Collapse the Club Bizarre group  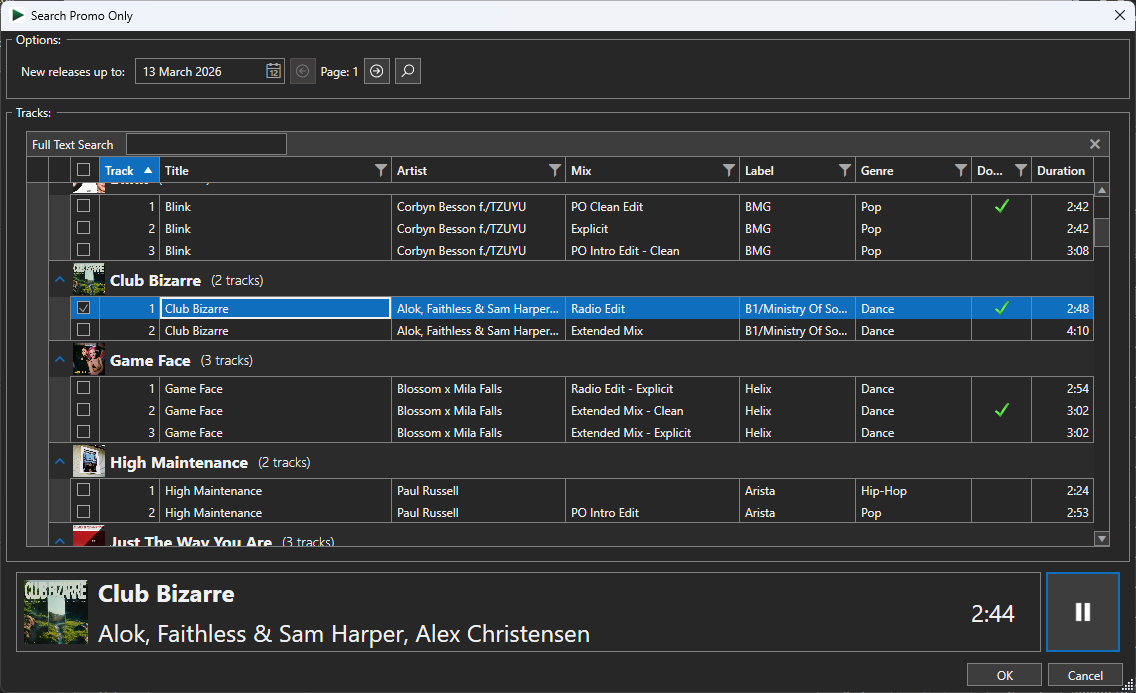click(59, 280)
